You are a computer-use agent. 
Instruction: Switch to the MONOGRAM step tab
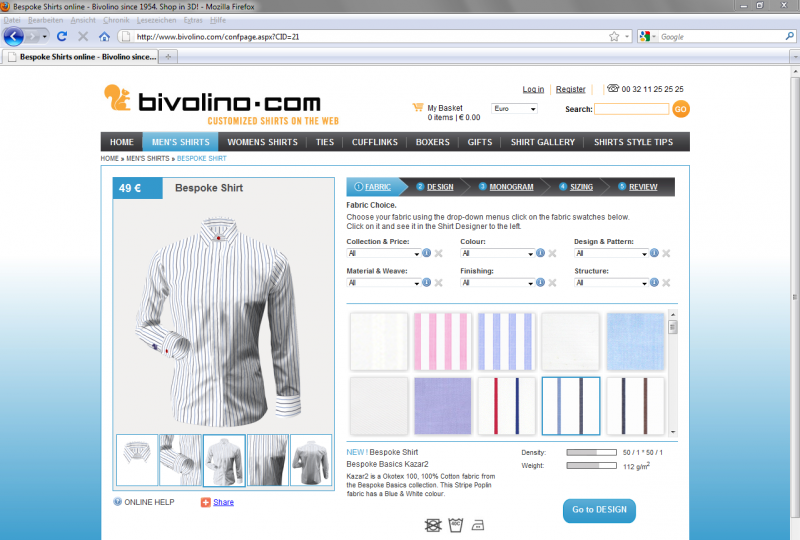[511, 187]
